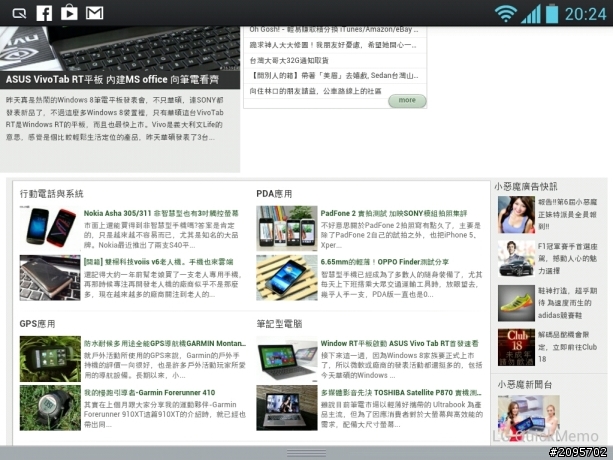Click the OPPO Finder phone thumbnail
Screen dimensions: 613x460
coord(287,278)
